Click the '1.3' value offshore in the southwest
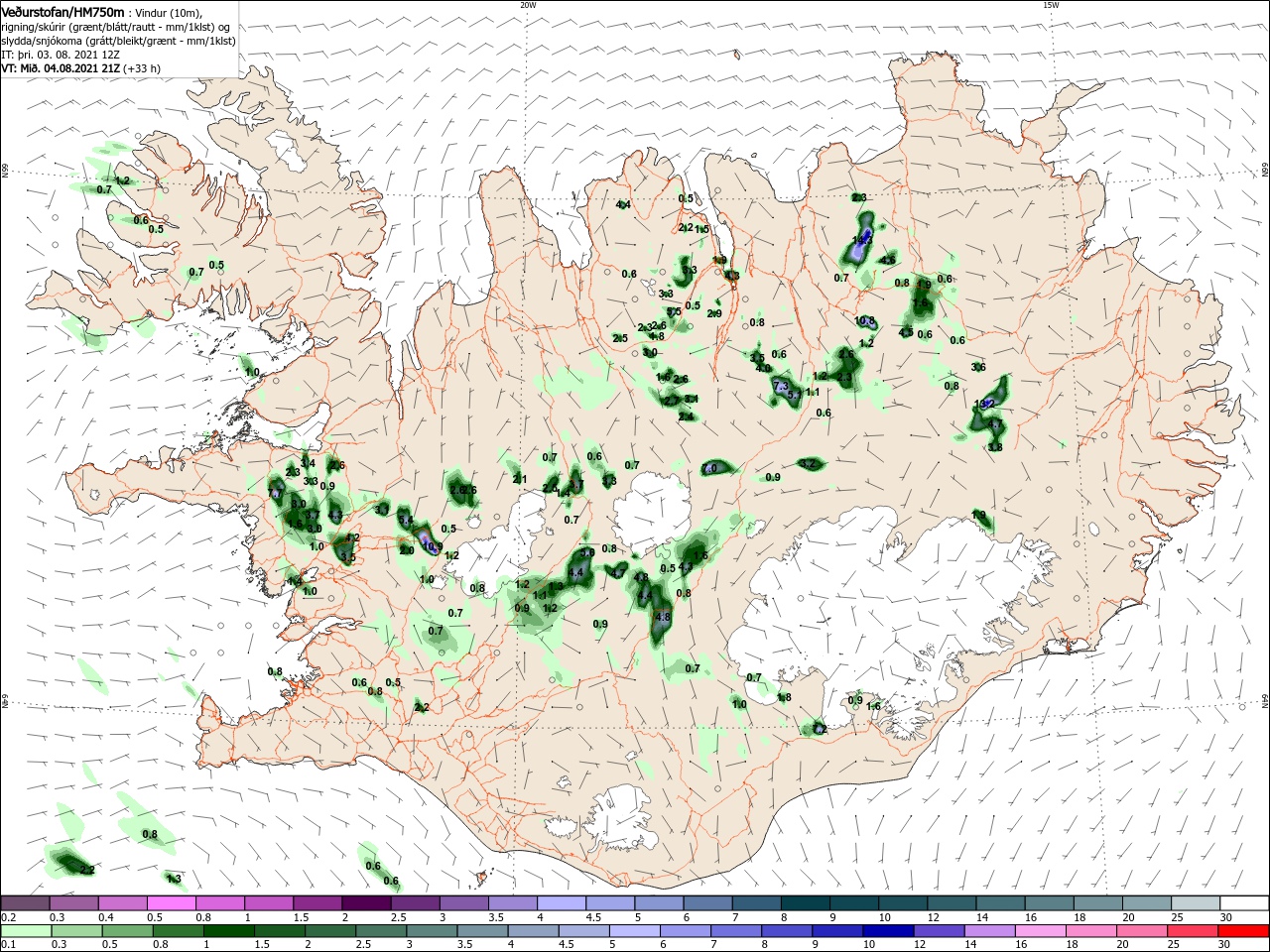Screen dimensions: 1270x952 174,879
